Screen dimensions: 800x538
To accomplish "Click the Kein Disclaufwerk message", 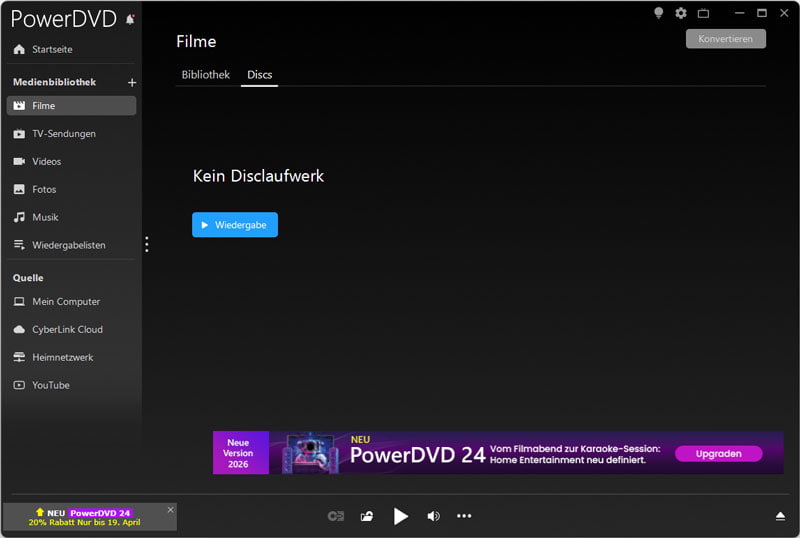I will [x=258, y=176].
